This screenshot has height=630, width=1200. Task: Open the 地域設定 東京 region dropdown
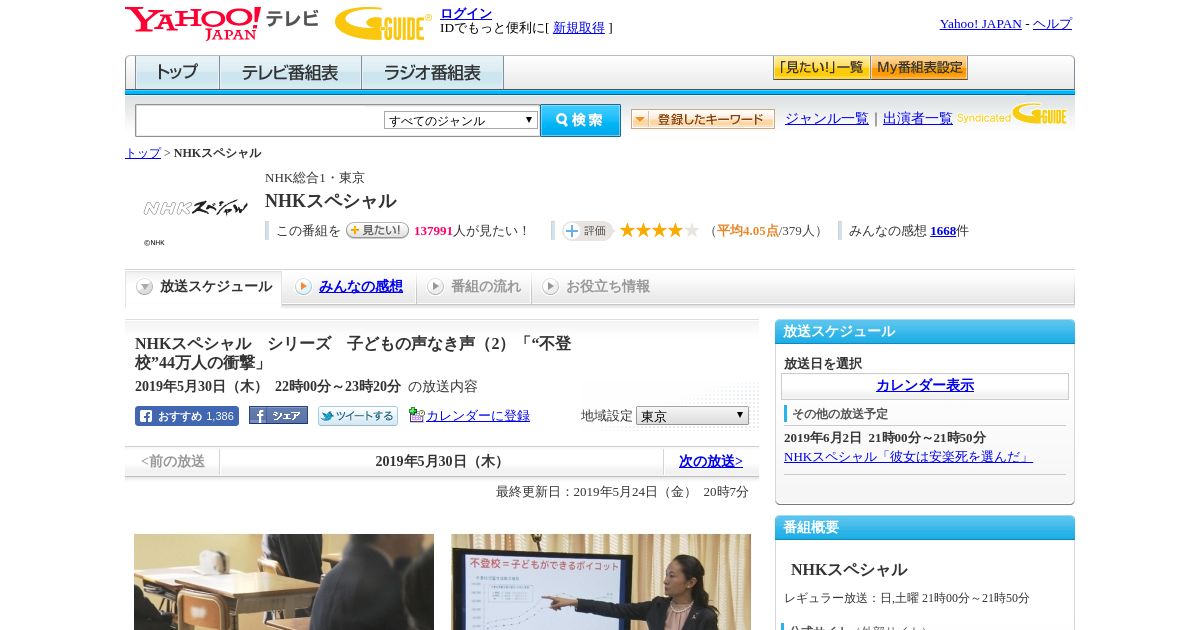[x=692, y=415]
